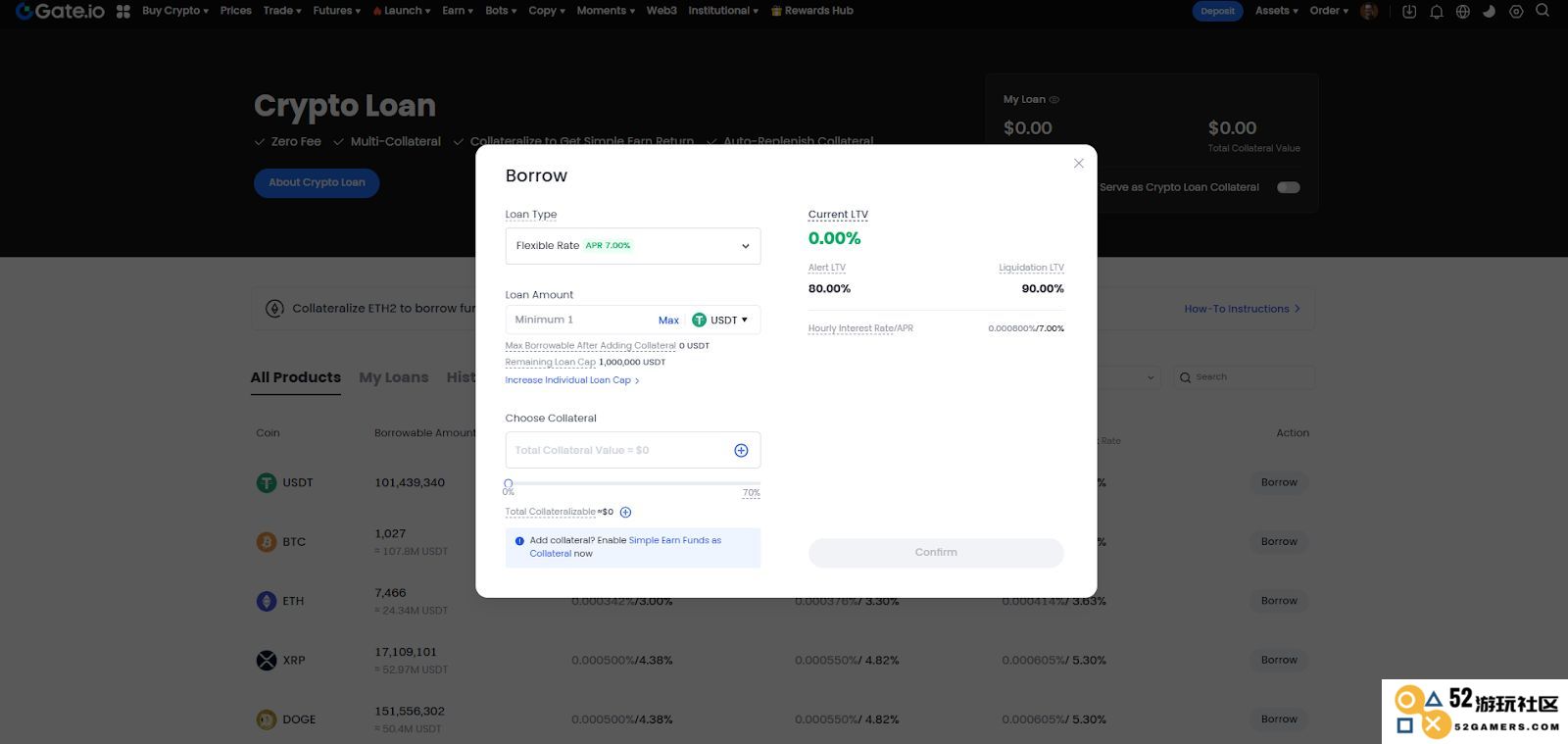Click the Liquidation LTV label
This screenshot has height=744, width=1568.
click(x=1031, y=268)
